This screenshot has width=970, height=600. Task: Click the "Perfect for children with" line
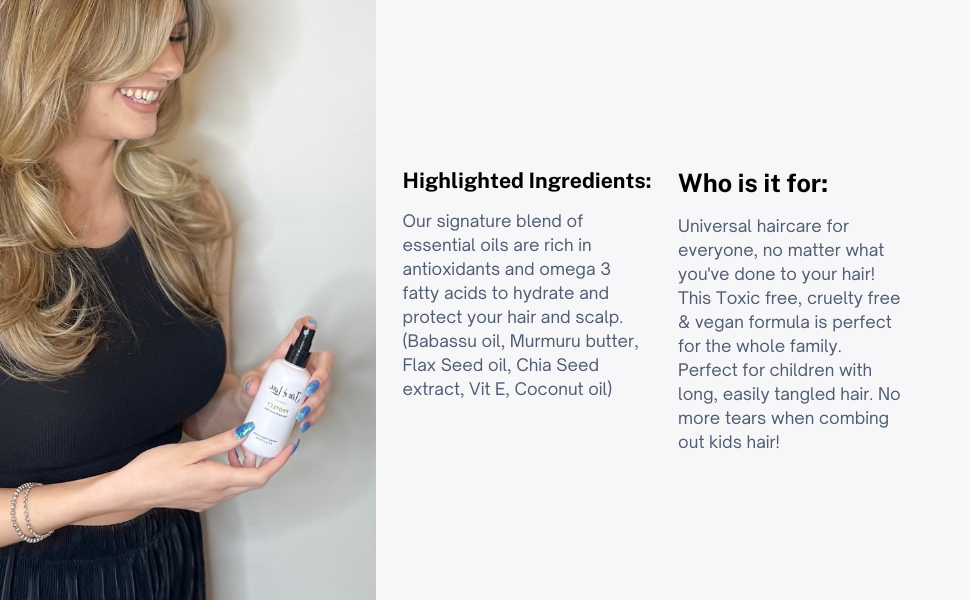click(x=775, y=370)
